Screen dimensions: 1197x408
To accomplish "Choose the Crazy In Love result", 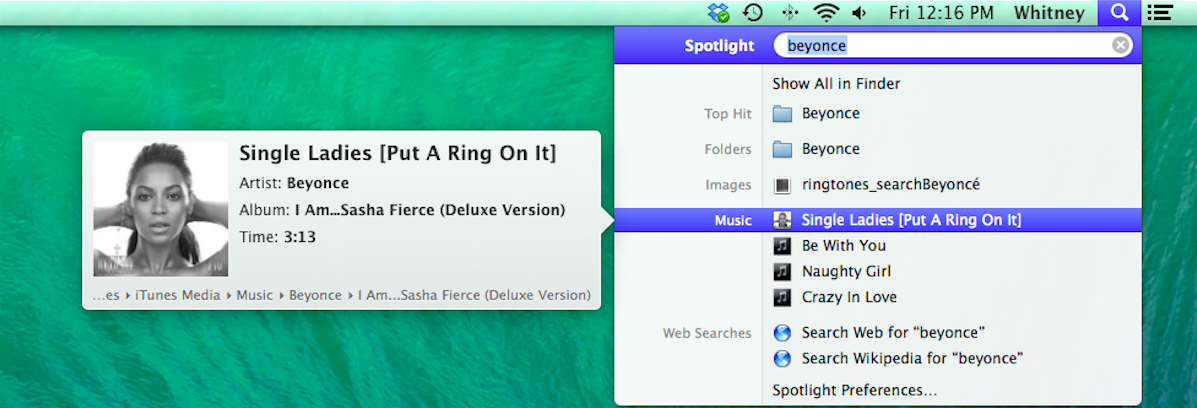I will click(x=849, y=297).
